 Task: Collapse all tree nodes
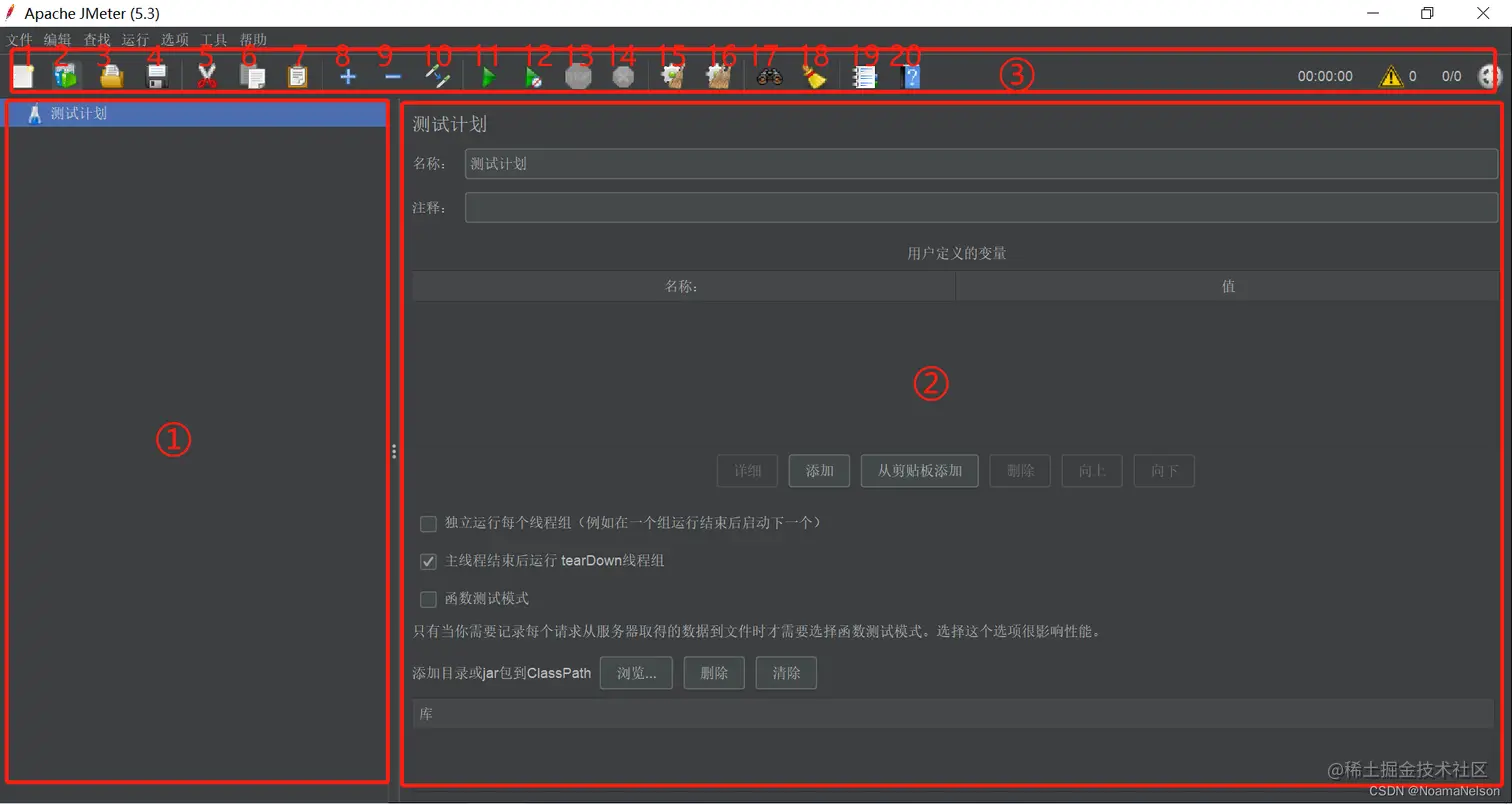(392, 75)
